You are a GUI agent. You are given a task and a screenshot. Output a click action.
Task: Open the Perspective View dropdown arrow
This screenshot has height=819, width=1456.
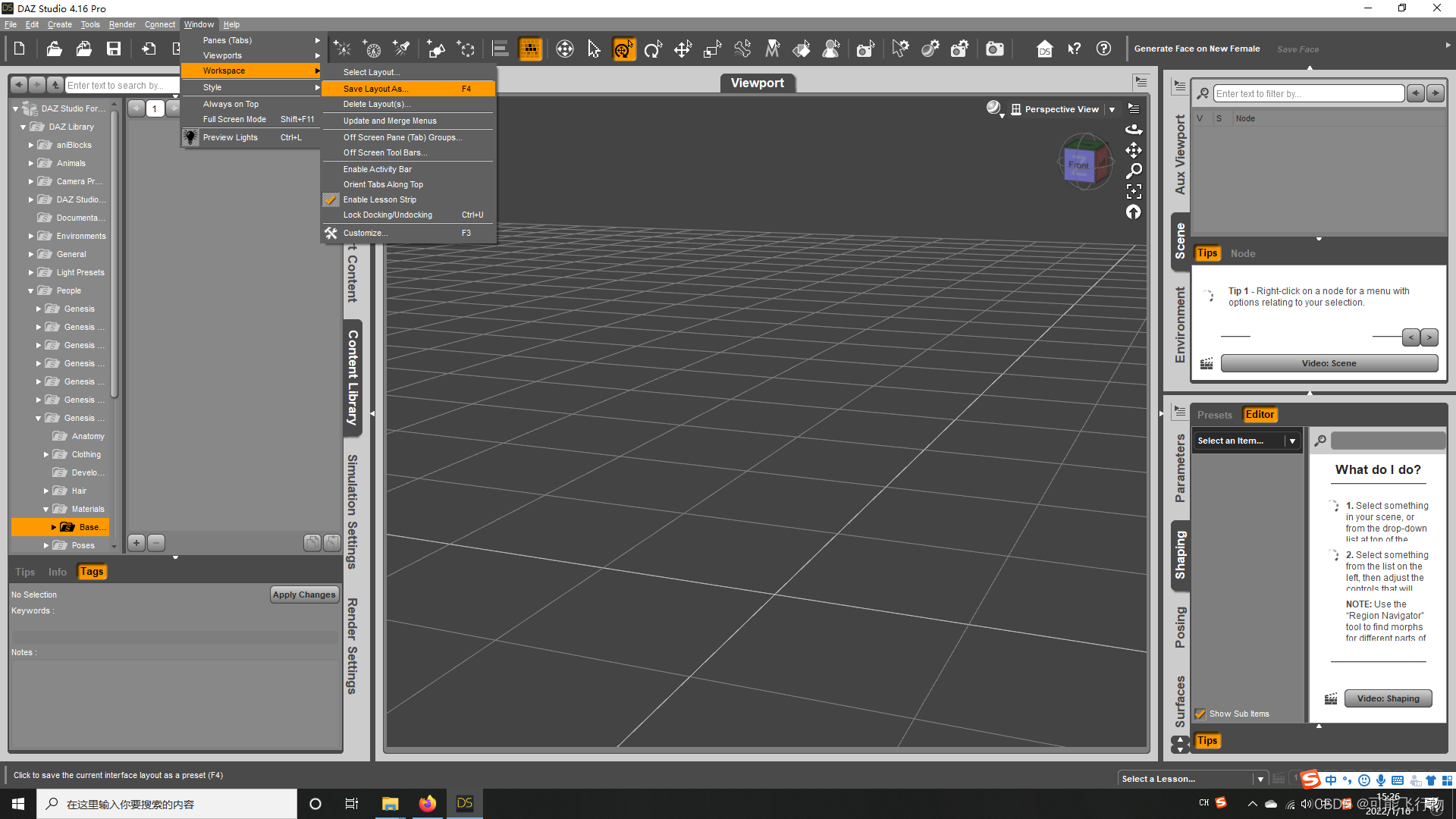click(1112, 110)
